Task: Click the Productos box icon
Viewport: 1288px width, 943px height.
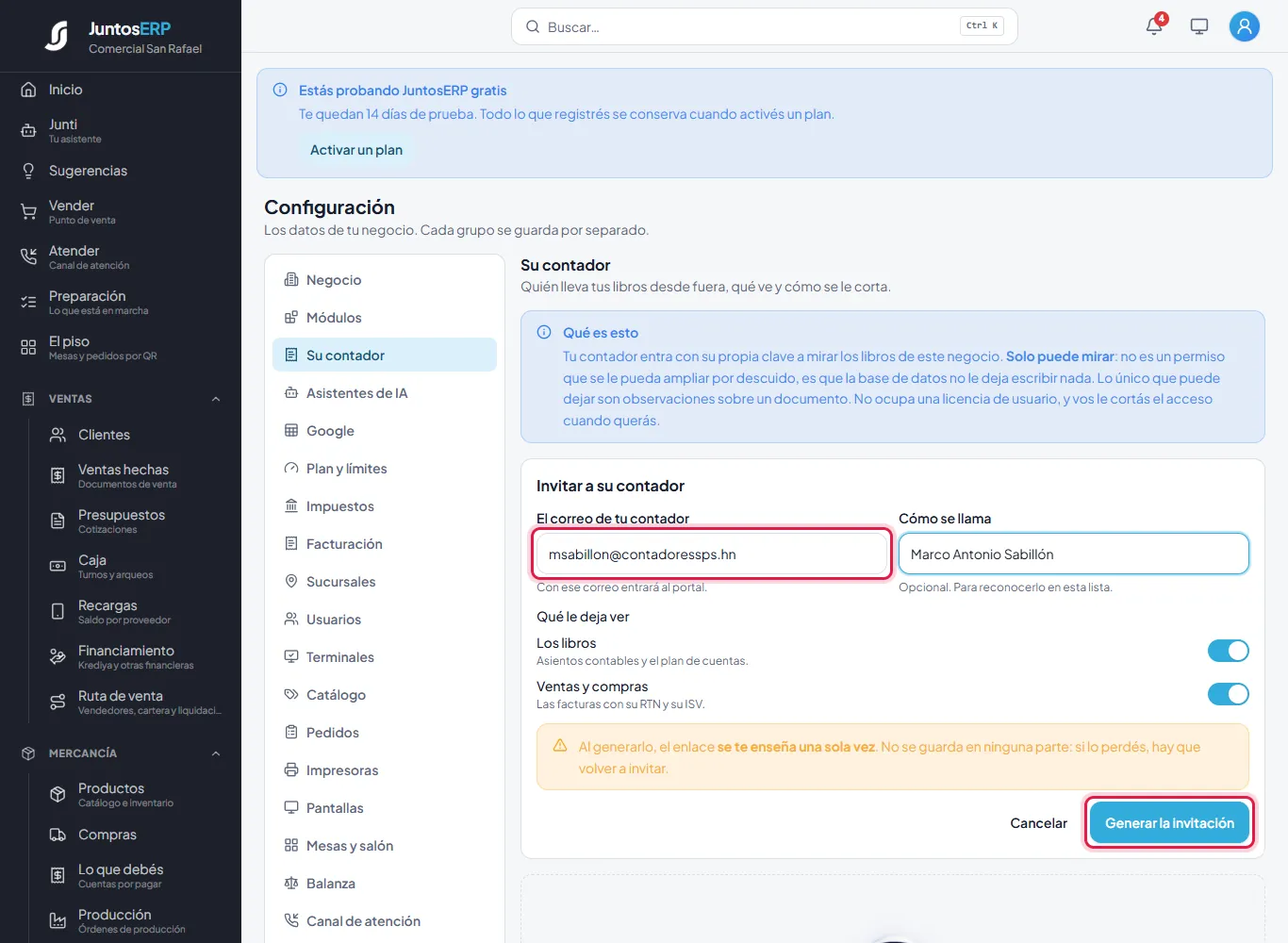Action: [x=58, y=795]
